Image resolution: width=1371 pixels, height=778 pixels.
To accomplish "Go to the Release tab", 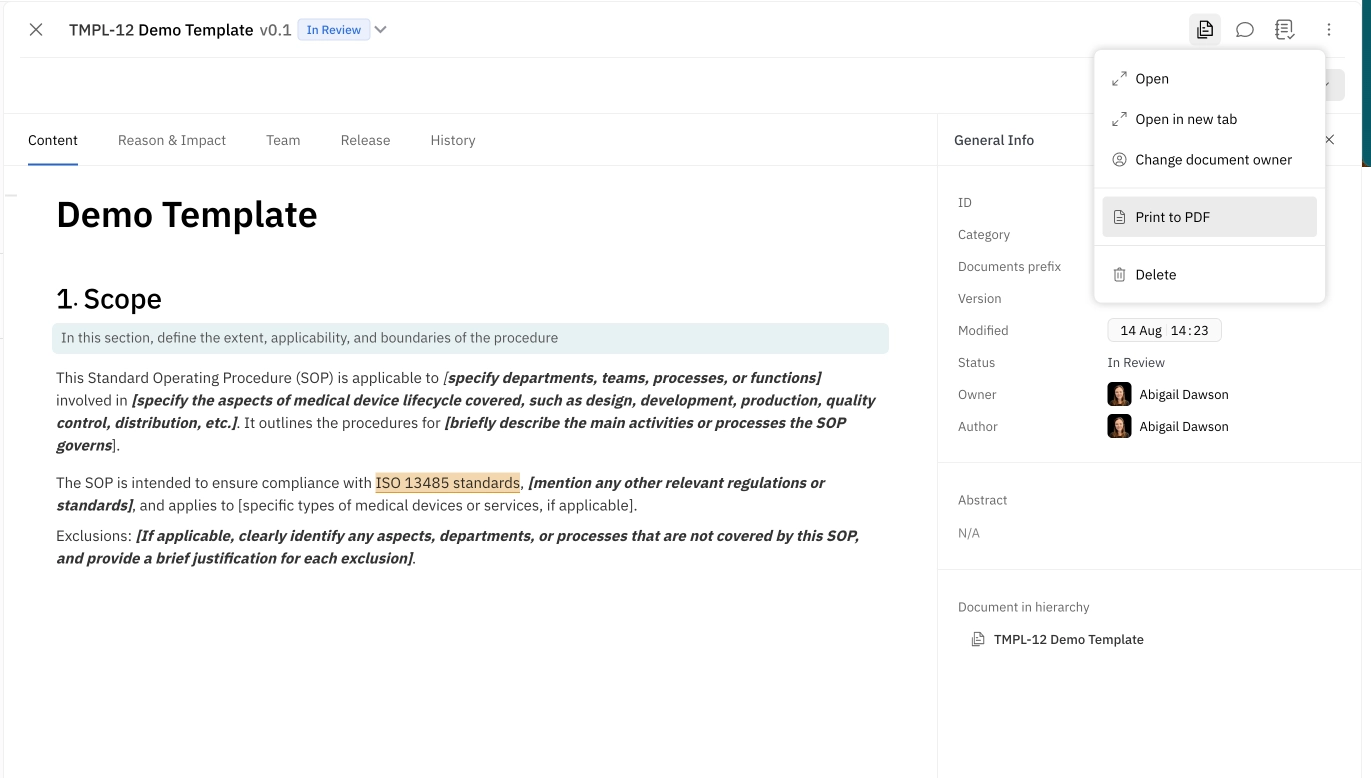I will 365,140.
